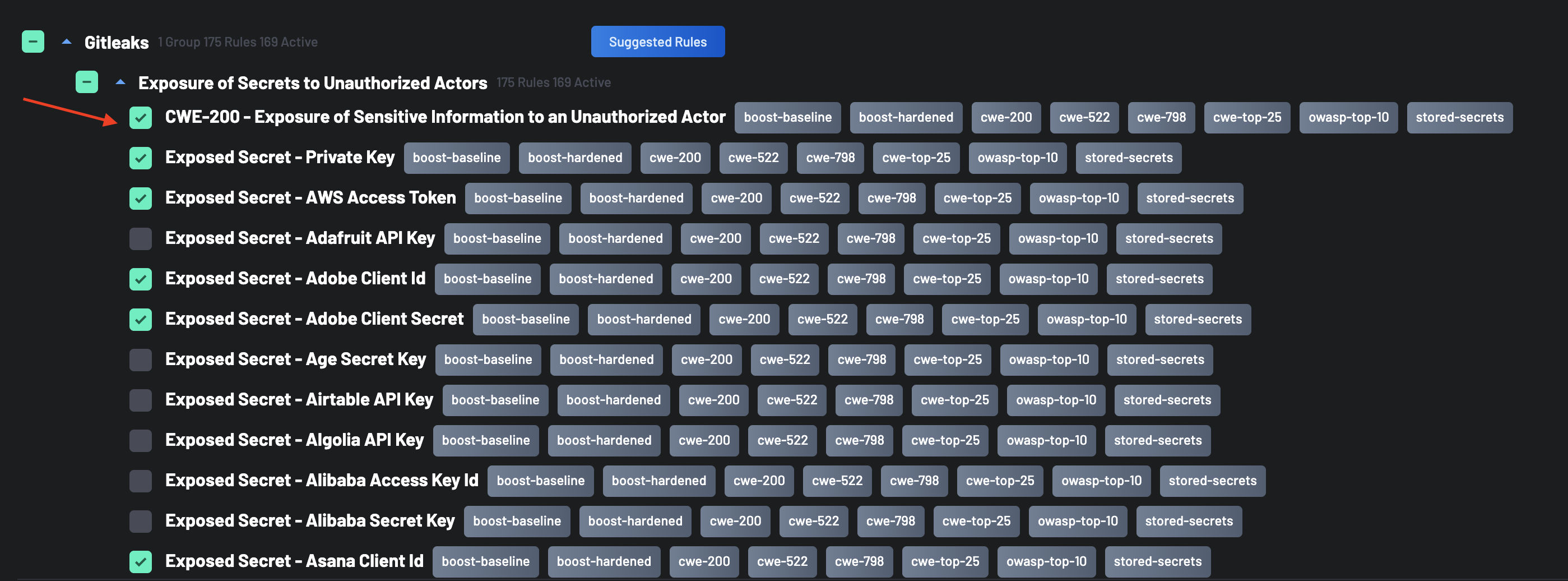Screen dimensions: 1568x581
Task: Enable Exposed Secret - Algolia API Key
Action: [141, 440]
